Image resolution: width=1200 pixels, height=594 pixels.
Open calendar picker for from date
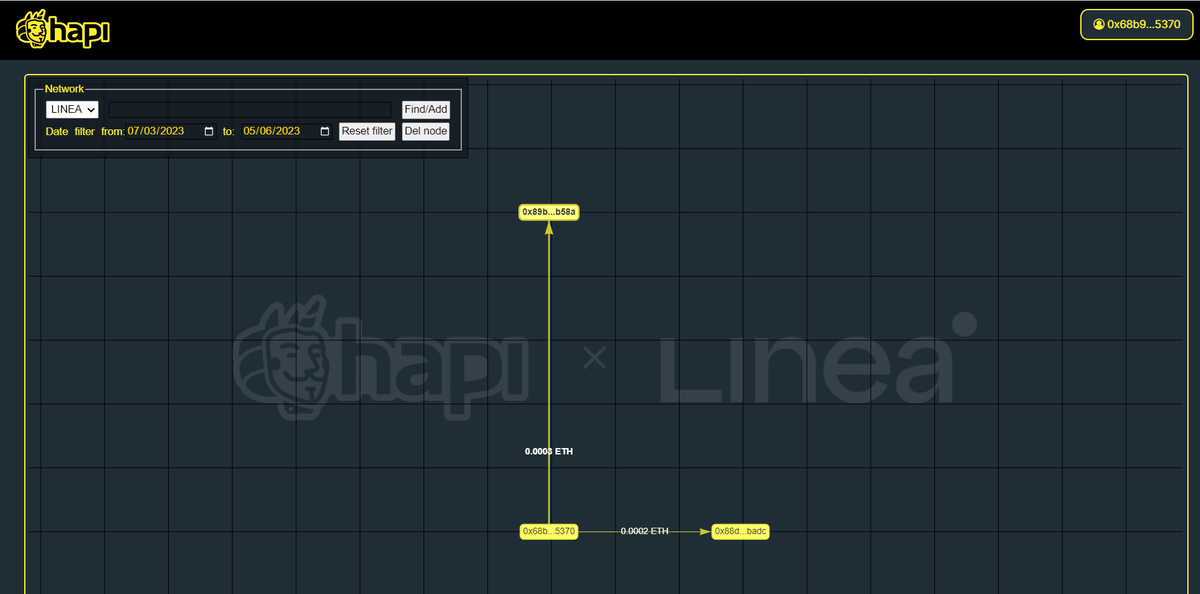coord(209,131)
